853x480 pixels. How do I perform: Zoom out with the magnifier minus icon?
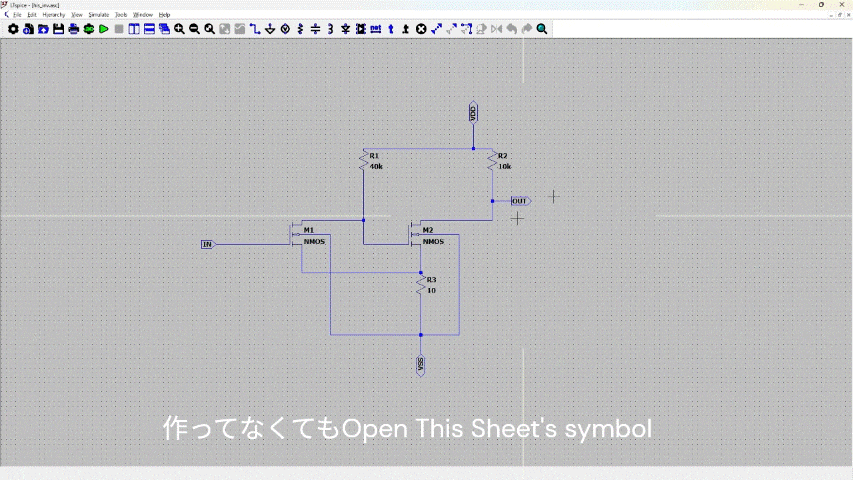pos(194,29)
